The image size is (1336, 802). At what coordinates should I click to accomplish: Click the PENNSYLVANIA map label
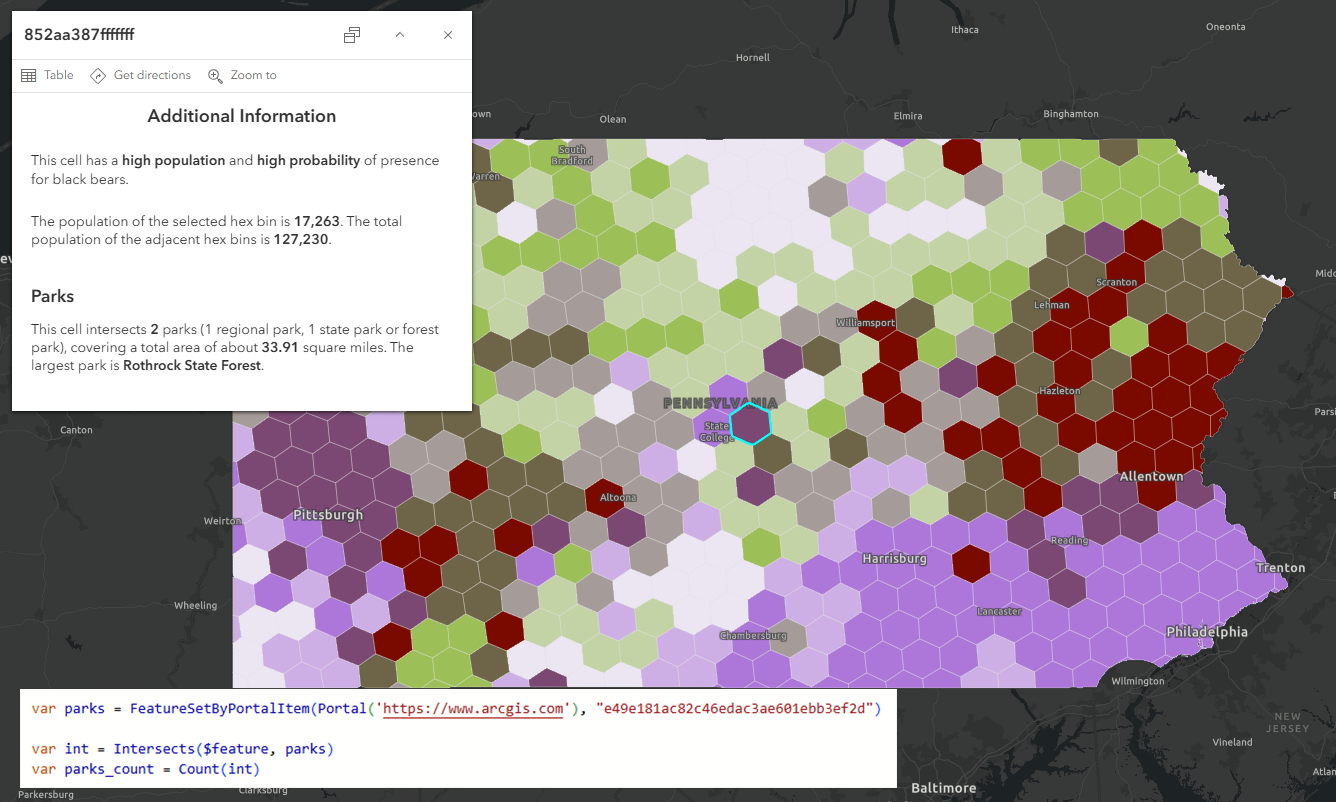[x=720, y=402]
